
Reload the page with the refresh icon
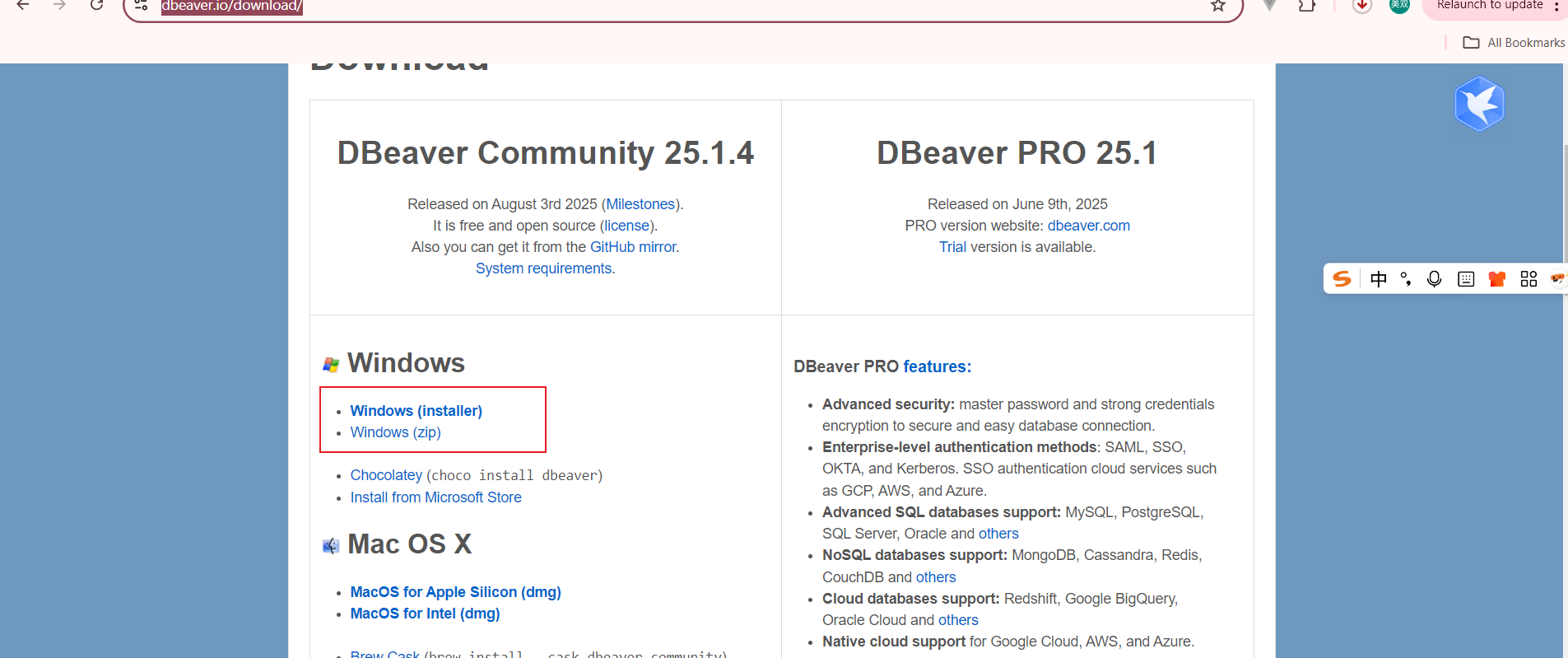[96, 5]
